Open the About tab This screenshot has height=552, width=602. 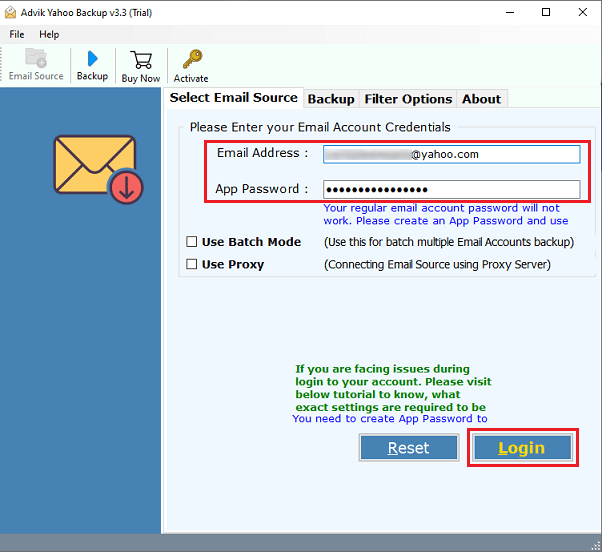481,99
